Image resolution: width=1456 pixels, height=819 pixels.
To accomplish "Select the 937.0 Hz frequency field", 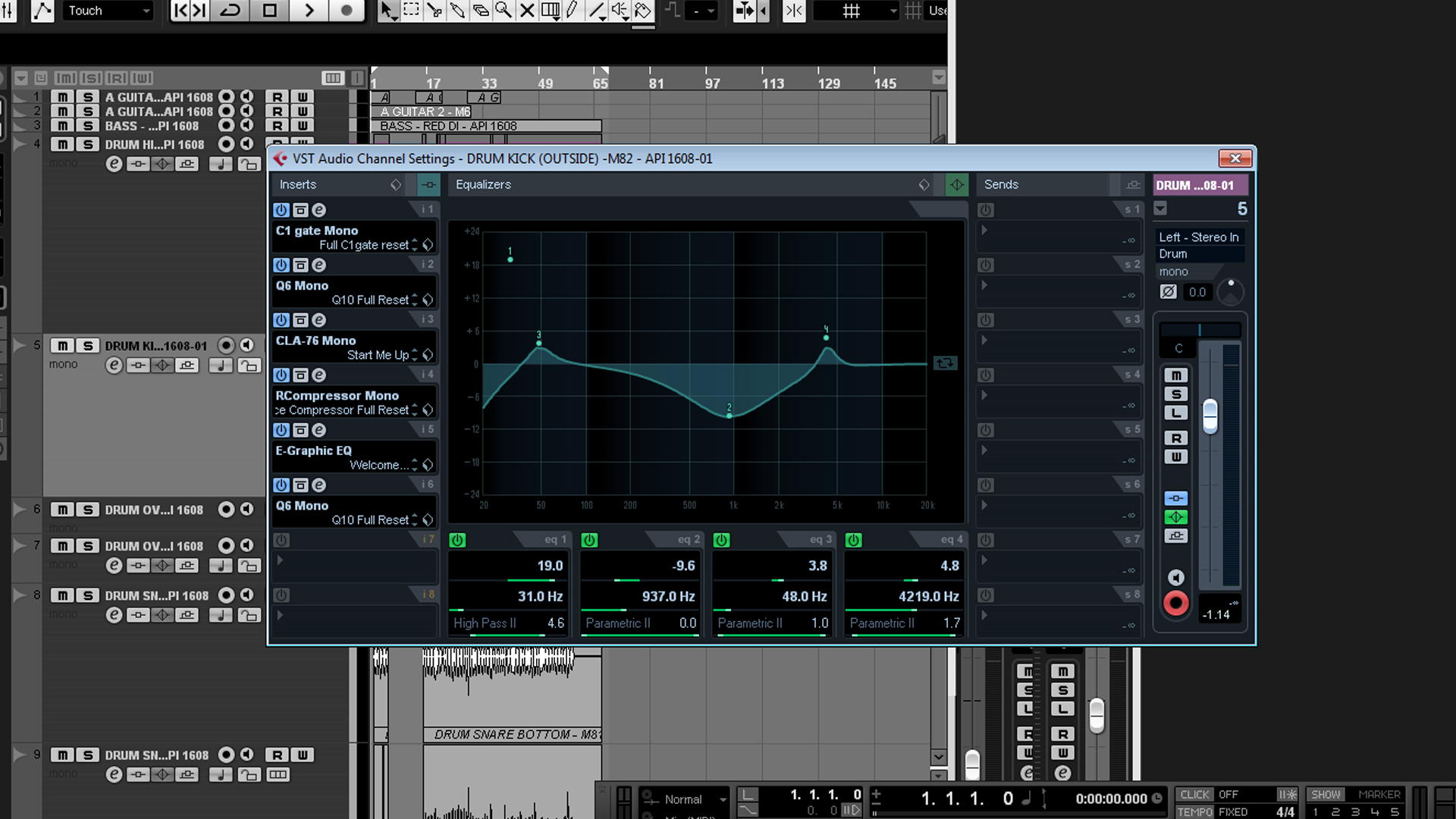I will (x=639, y=596).
